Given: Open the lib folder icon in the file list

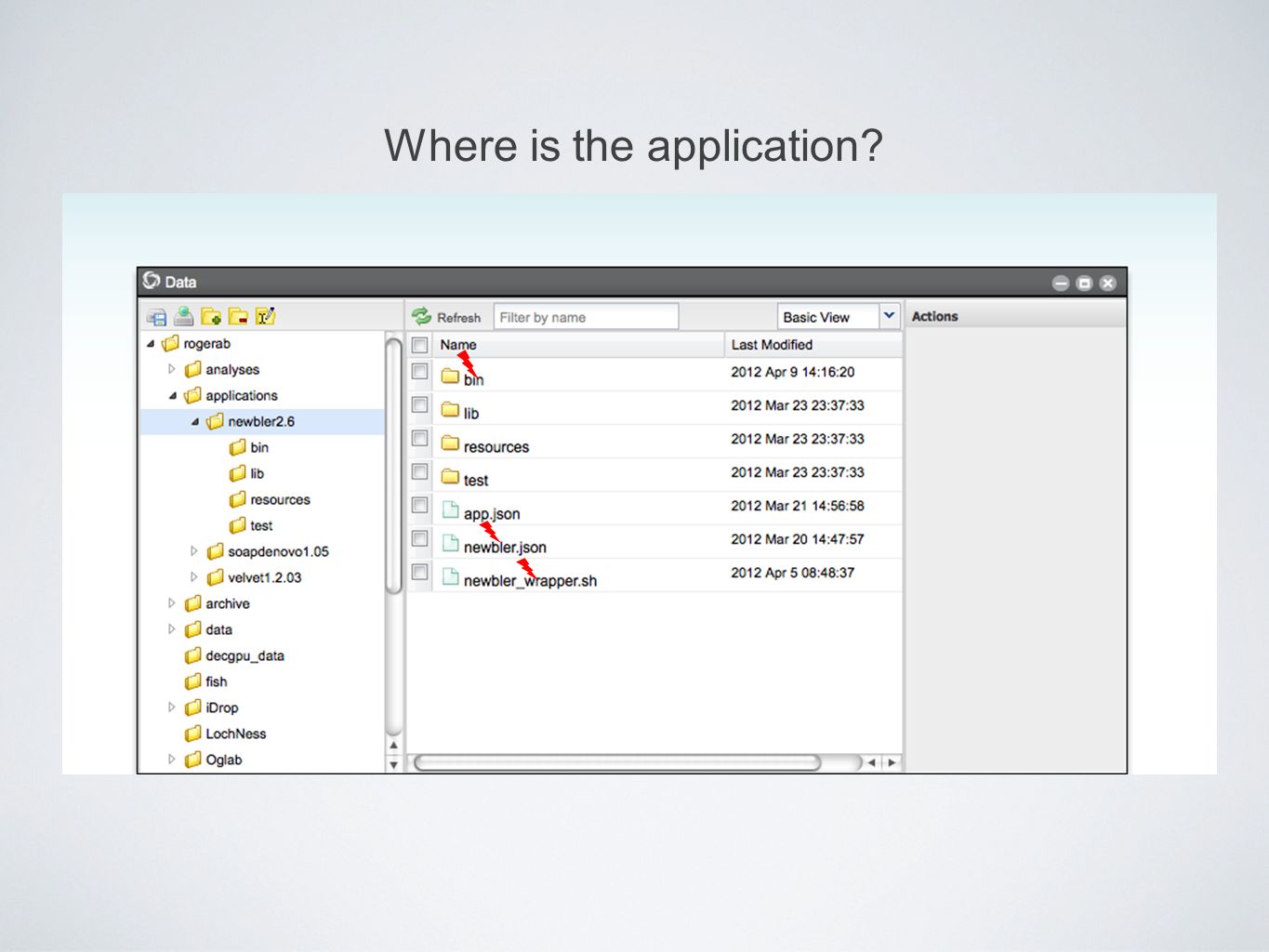Looking at the screenshot, I should (451, 409).
